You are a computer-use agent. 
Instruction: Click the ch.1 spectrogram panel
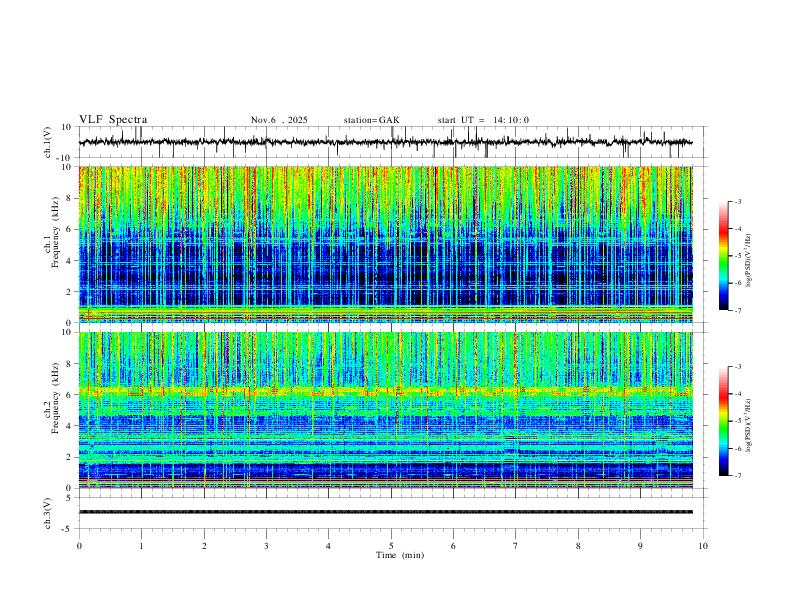click(385, 244)
